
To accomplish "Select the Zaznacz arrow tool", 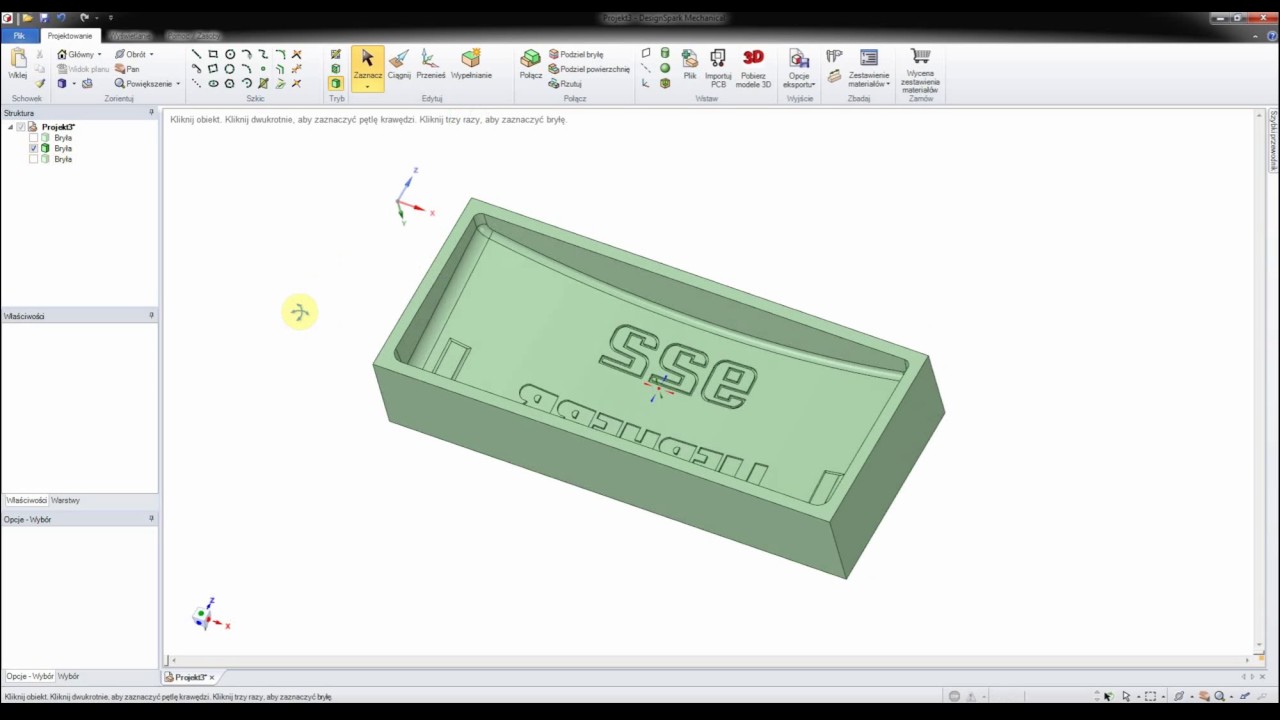I will [x=367, y=66].
